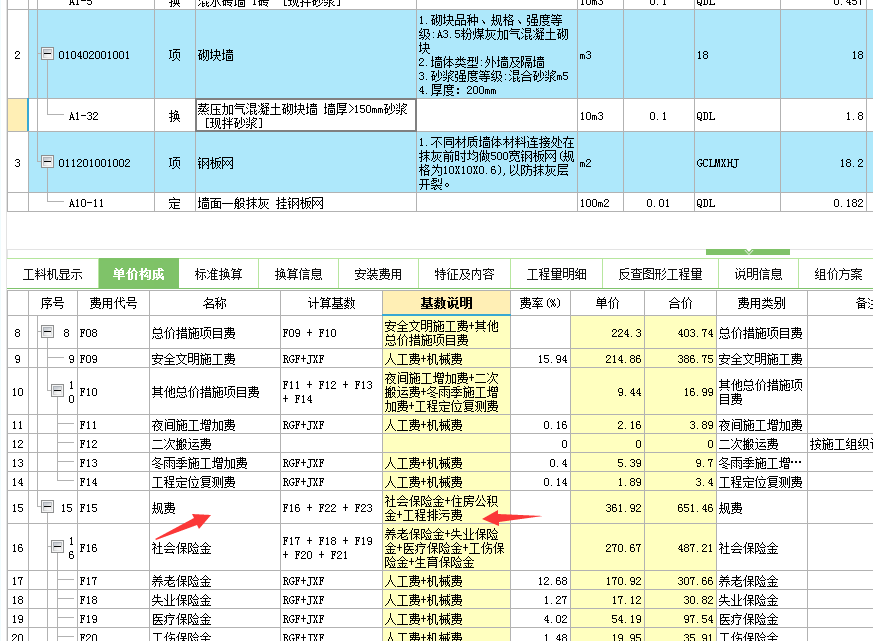
Task: Click the 10m3 unit cell of A1-32
Action: [600, 116]
